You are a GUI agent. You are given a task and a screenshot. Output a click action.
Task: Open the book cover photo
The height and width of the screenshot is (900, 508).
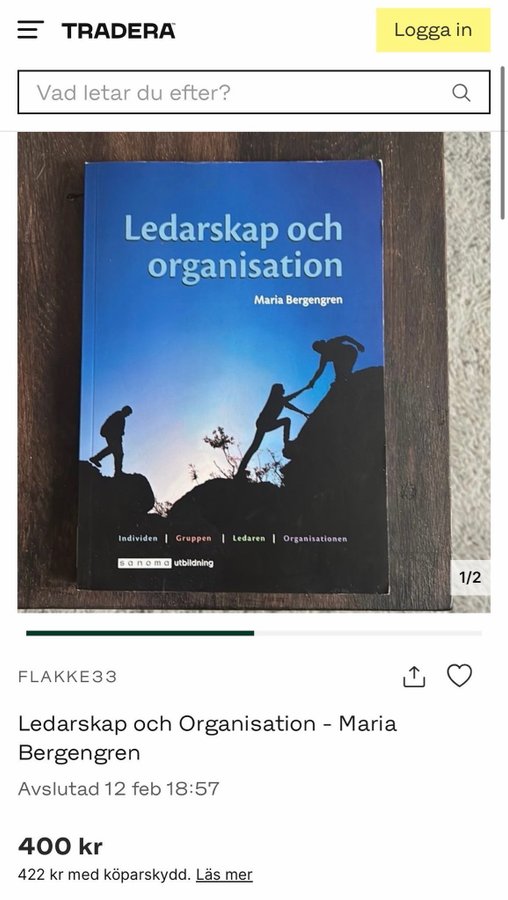pos(254,372)
